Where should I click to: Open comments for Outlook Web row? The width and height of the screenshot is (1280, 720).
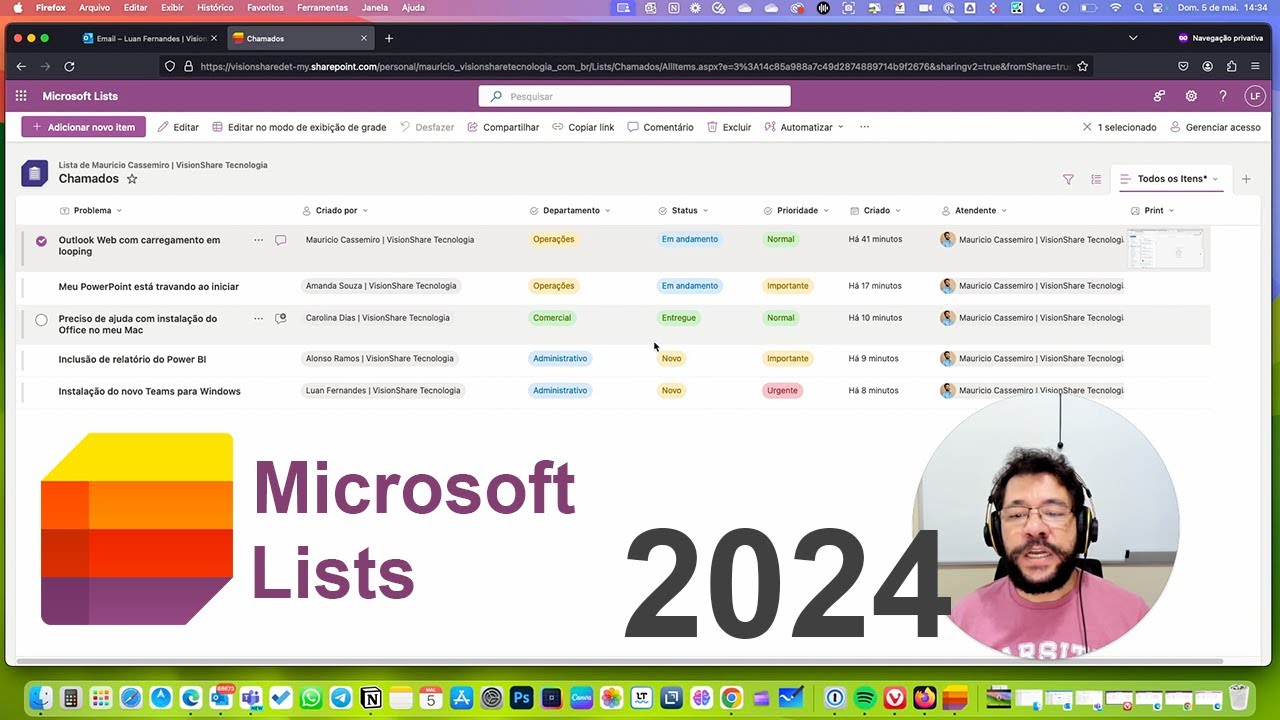(280, 240)
